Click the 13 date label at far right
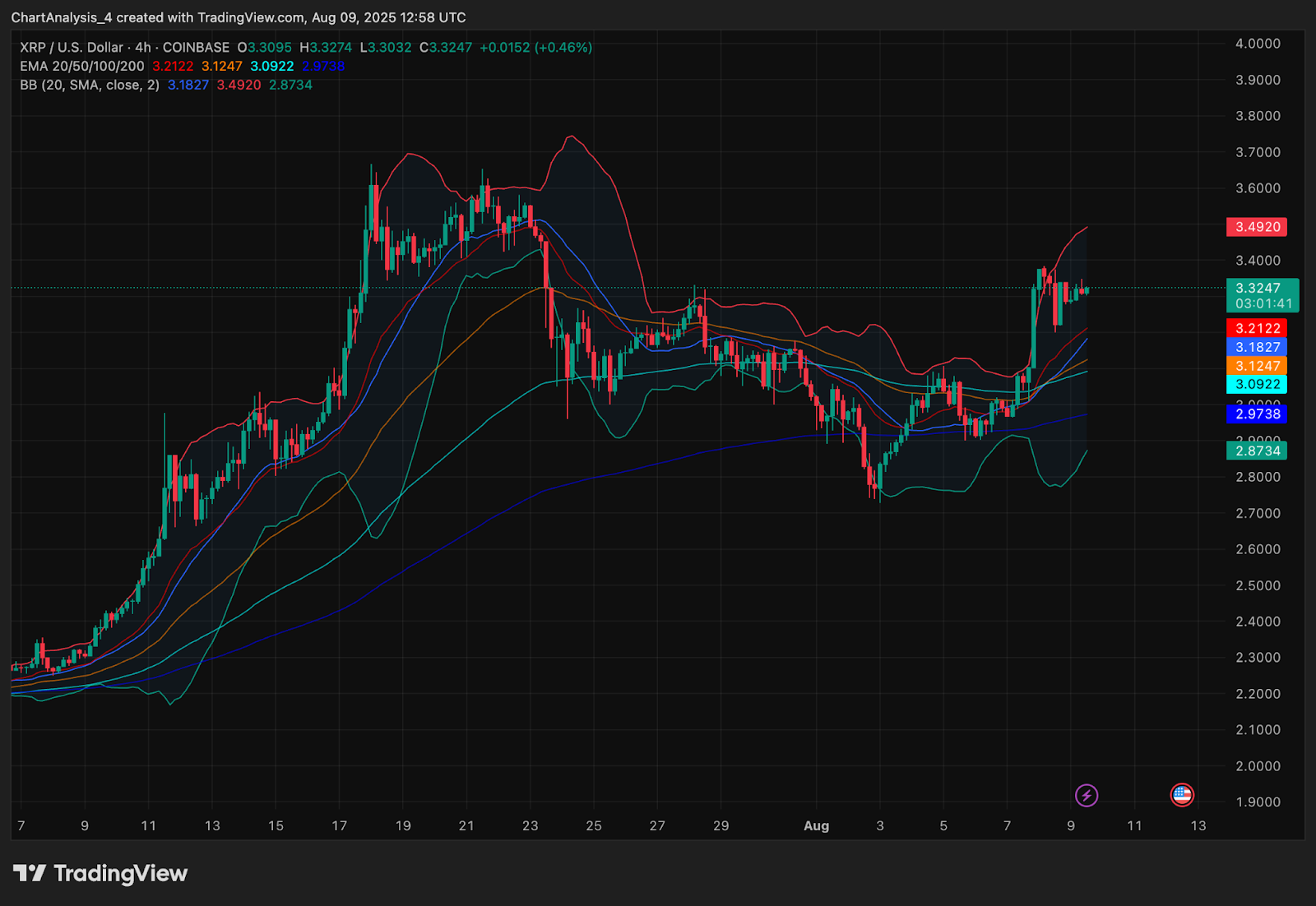The height and width of the screenshot is (906, 1316). point(1198,826)
